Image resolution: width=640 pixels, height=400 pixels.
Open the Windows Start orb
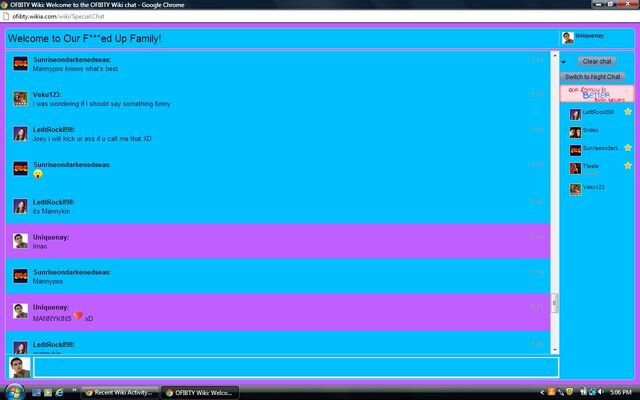point(14,392)
